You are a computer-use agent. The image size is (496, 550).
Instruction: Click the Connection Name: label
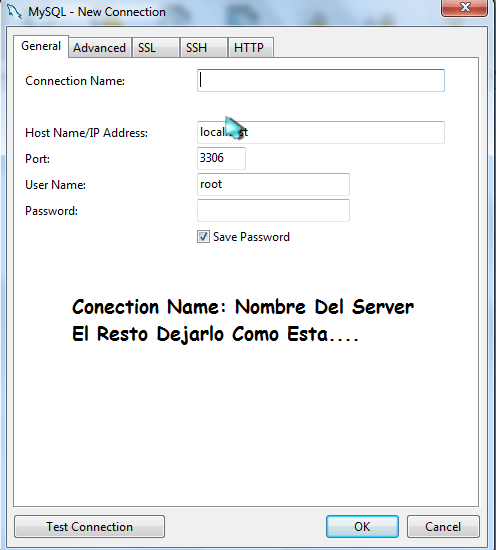click(x=75, y=81)
